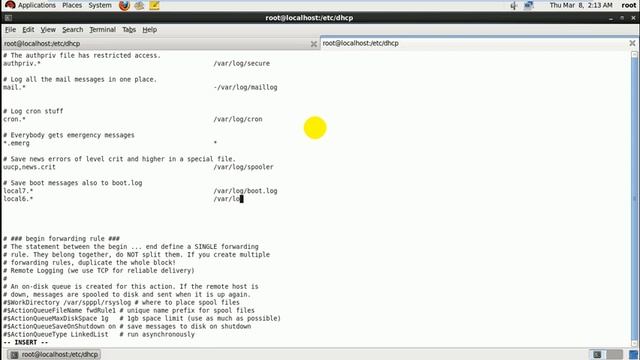Open the System menu
The height and width of the screenshot is (360, 640).
(100, 5)
